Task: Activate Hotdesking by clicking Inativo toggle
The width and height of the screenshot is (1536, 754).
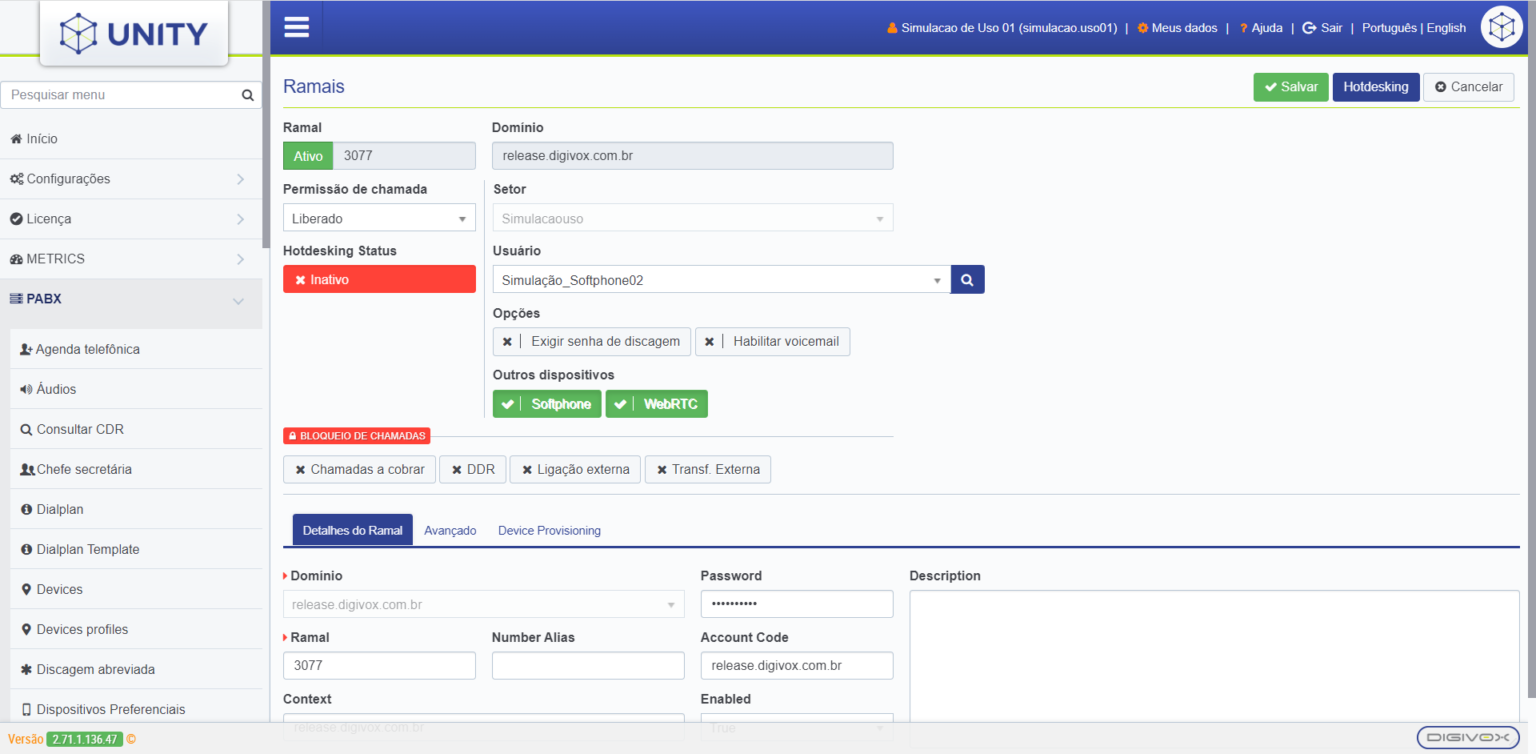Action: click(x=379, y=278)
